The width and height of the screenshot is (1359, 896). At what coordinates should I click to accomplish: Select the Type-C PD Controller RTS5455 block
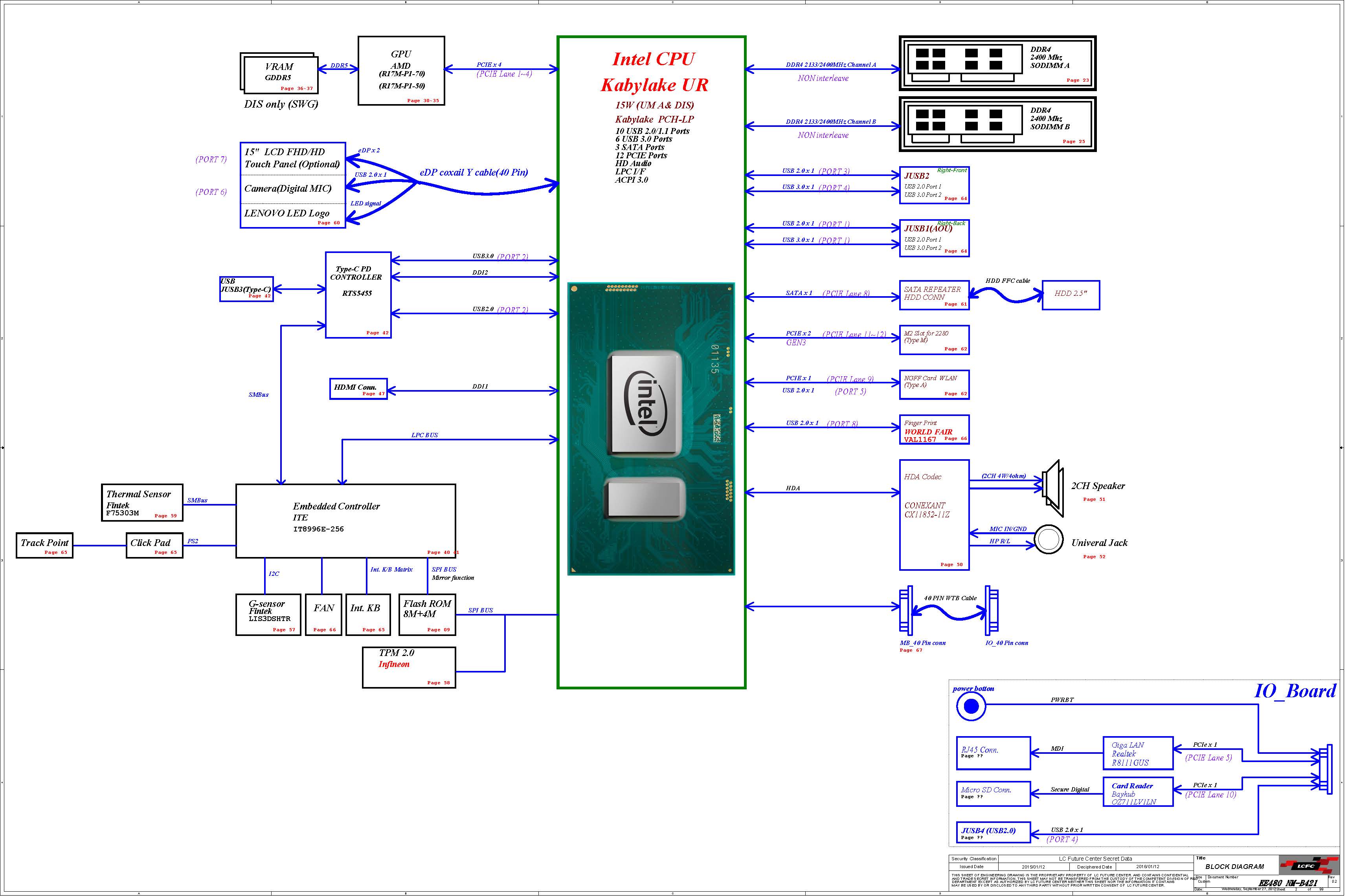point(362,298)
